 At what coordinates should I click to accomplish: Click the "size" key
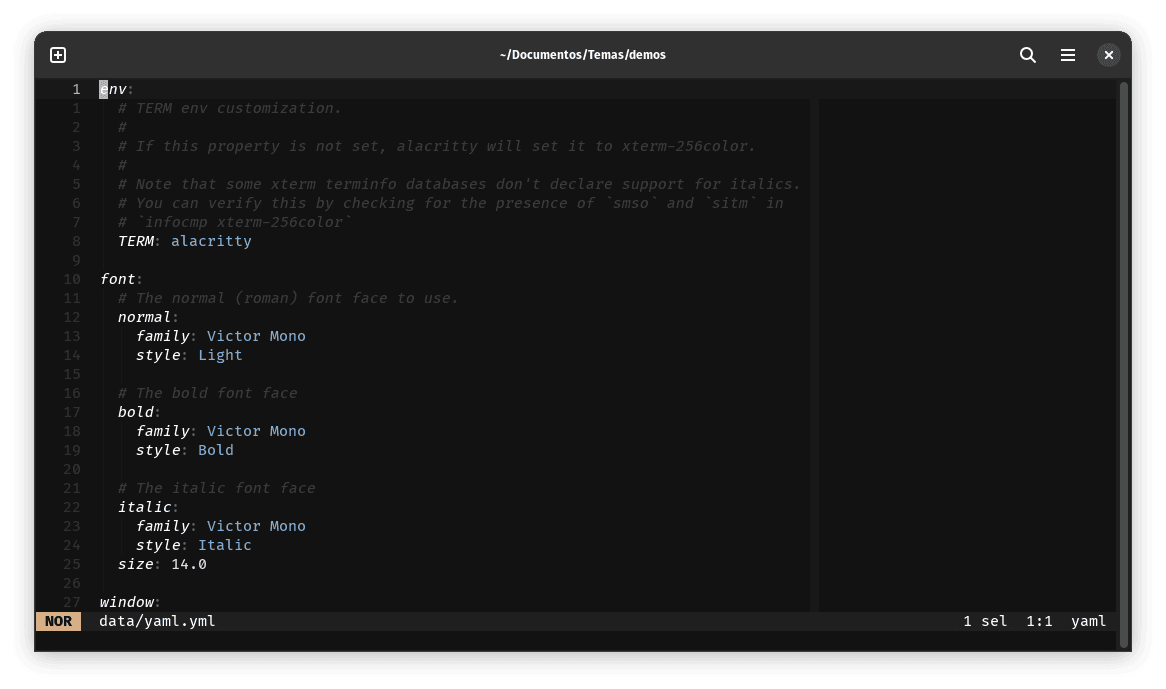click(135, 565)
